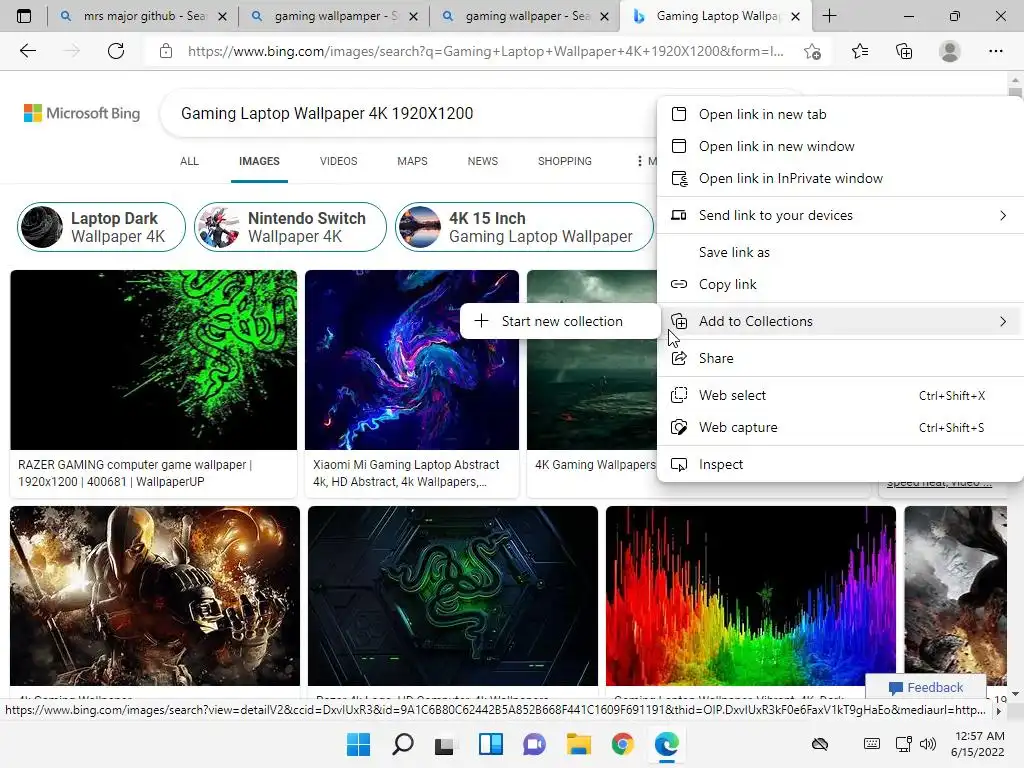This screenshot has width=1024, height=768.
Task: Choose 'Copy link' from context menu
Action: 840,284
